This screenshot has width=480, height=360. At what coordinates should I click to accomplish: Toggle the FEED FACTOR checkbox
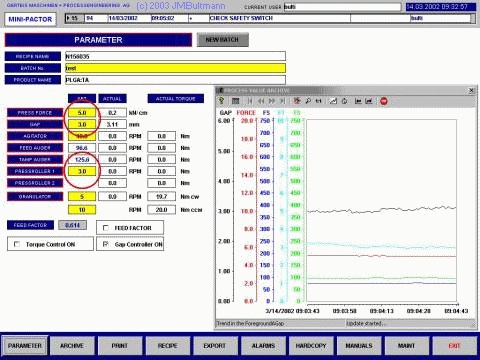(x=106, y=228)
